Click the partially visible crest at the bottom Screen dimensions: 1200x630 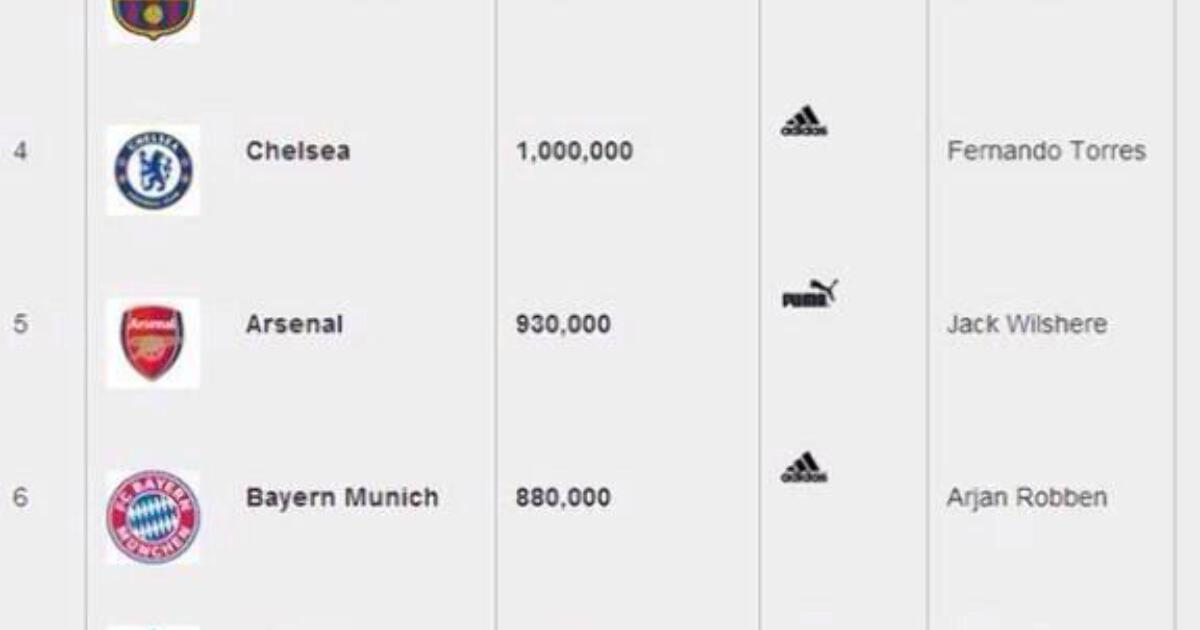point(153,627)
